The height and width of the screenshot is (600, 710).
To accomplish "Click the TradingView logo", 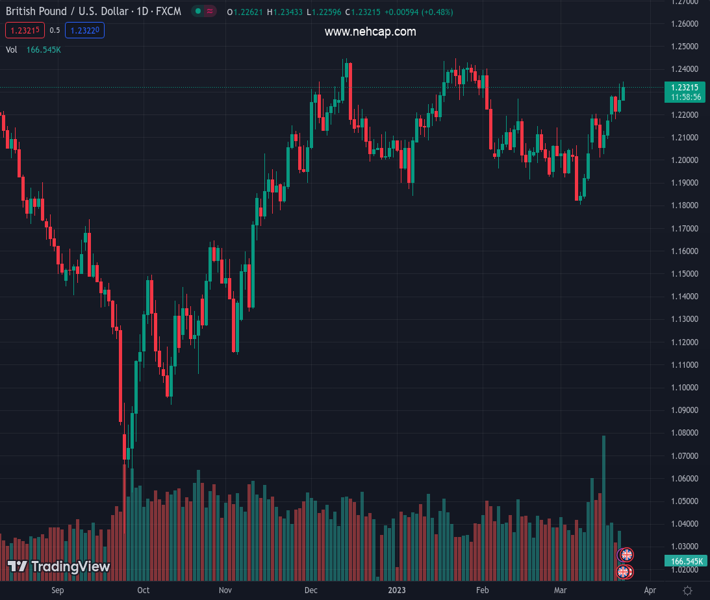I will click(59, 566).
